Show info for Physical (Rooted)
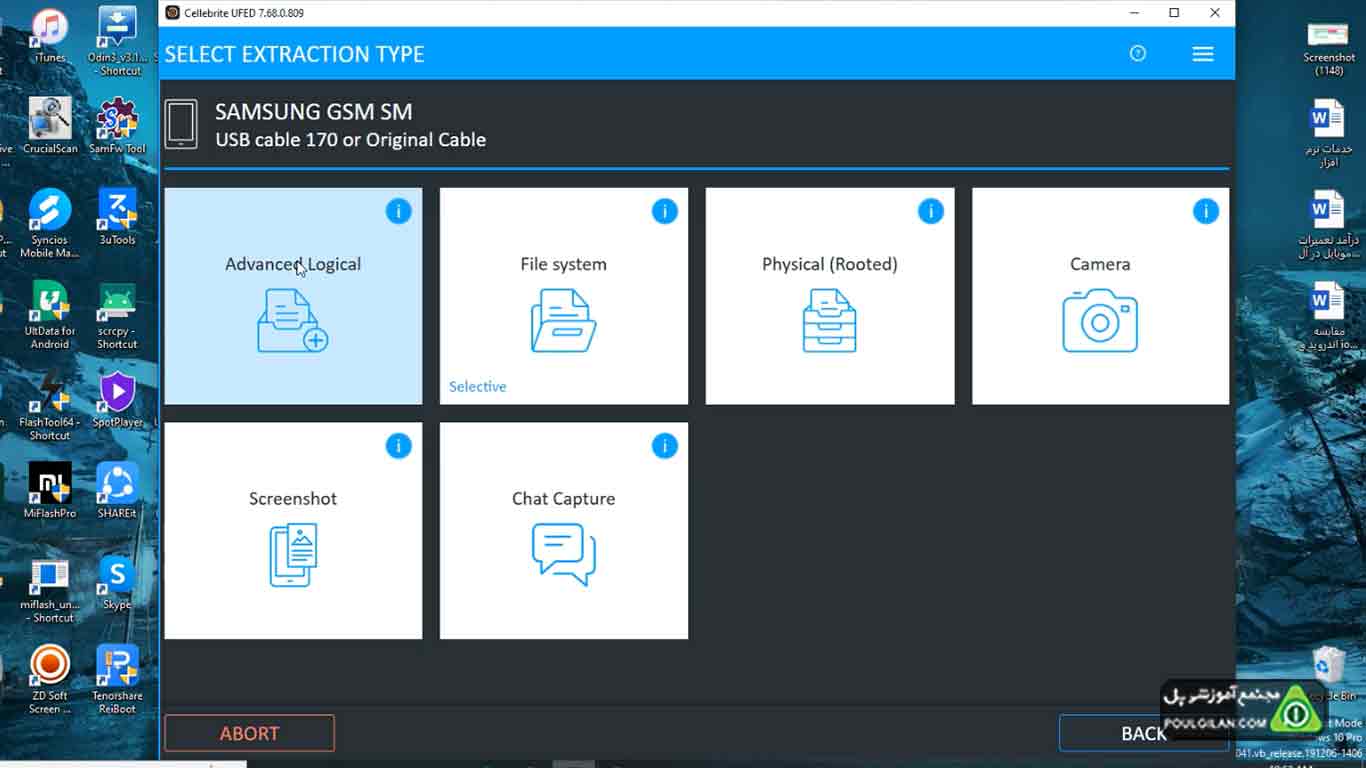Viewport: 1366px width, 768px height. (x=930, y=211)
